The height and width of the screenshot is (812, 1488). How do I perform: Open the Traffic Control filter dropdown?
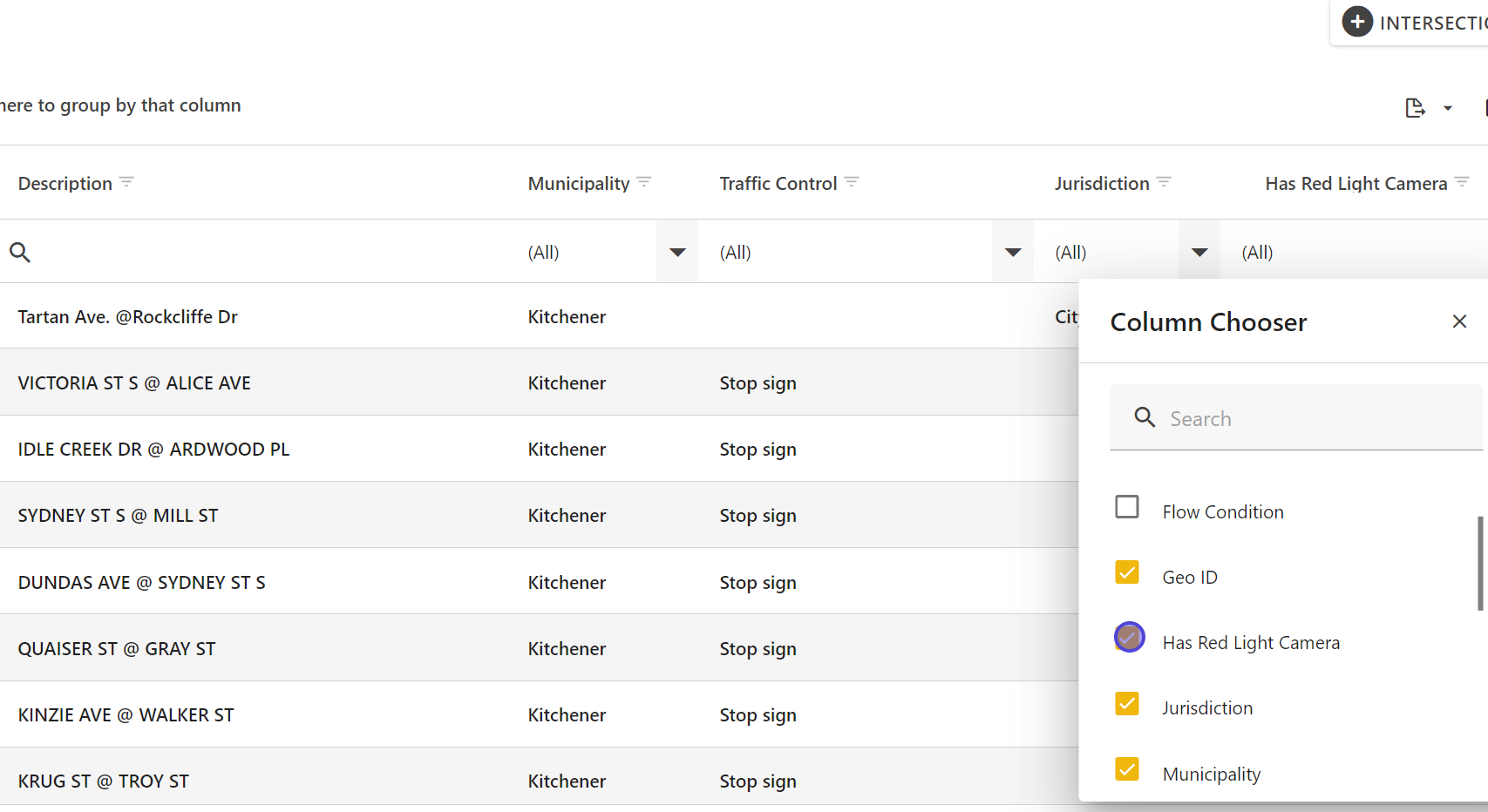tap(1013, 253)
